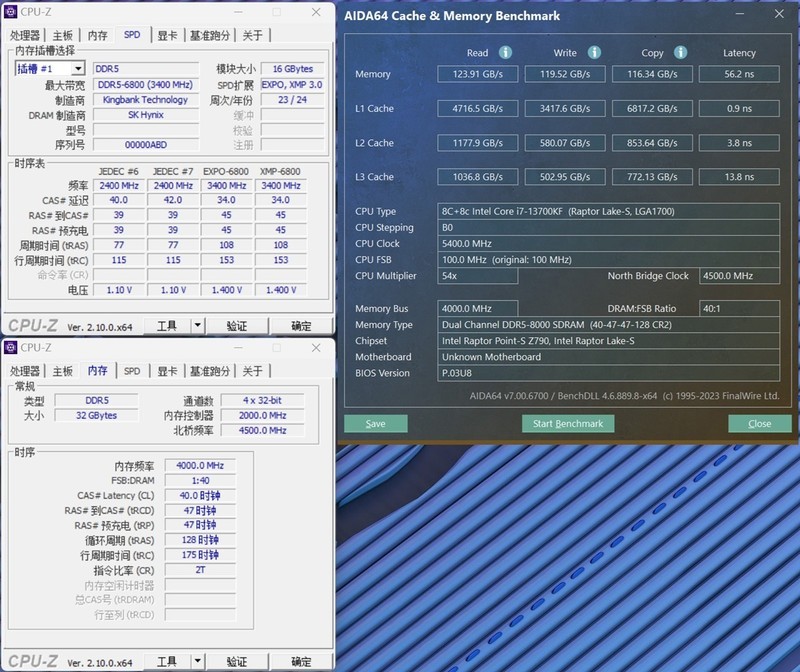
Task: Click the info icon next to Copy
Action: [x=680, y=52]
